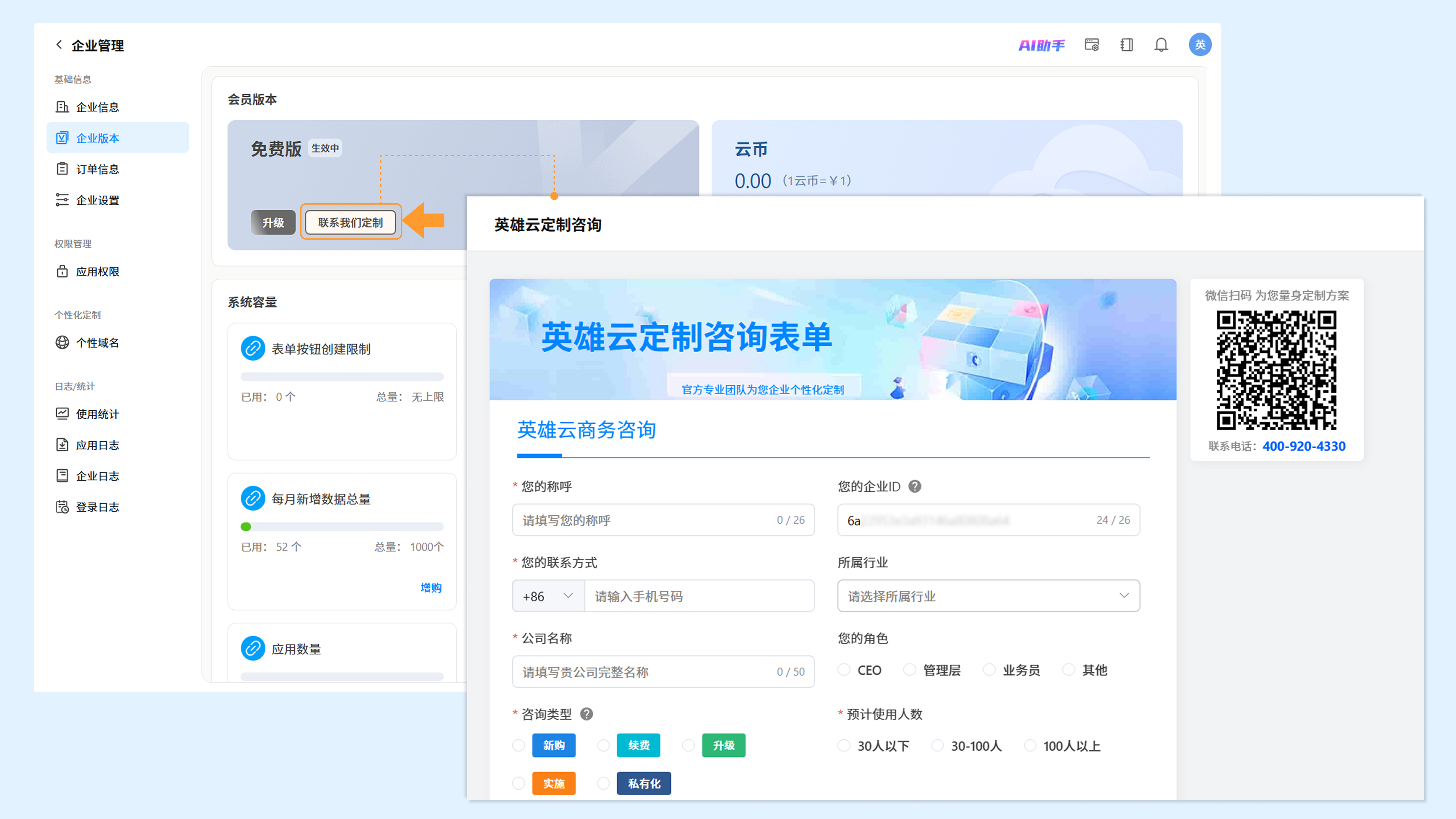Viewport: 1456px width, 819px height.
Task: Click the link icon beside 表单按钮创建限制
Action: click(x=253, y=349)
